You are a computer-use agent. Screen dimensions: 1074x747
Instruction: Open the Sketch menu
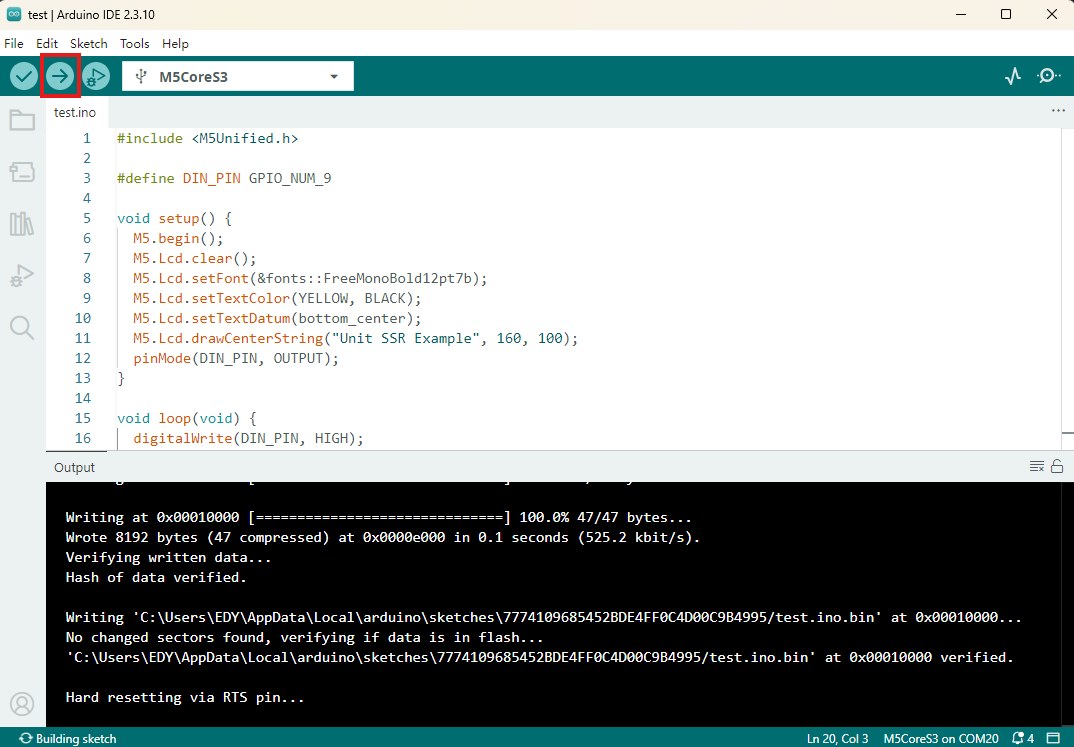88,43
